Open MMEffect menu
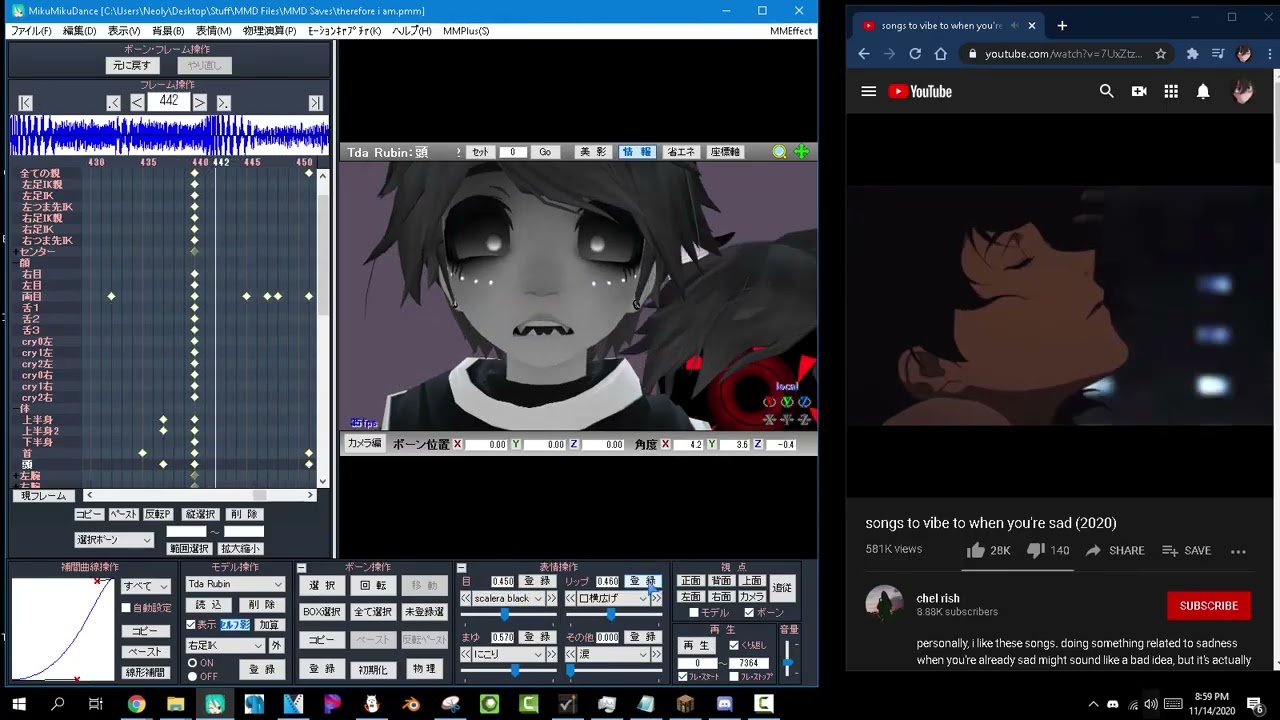1280x720 pixels. pyautogui.click(x=791, y=31)
